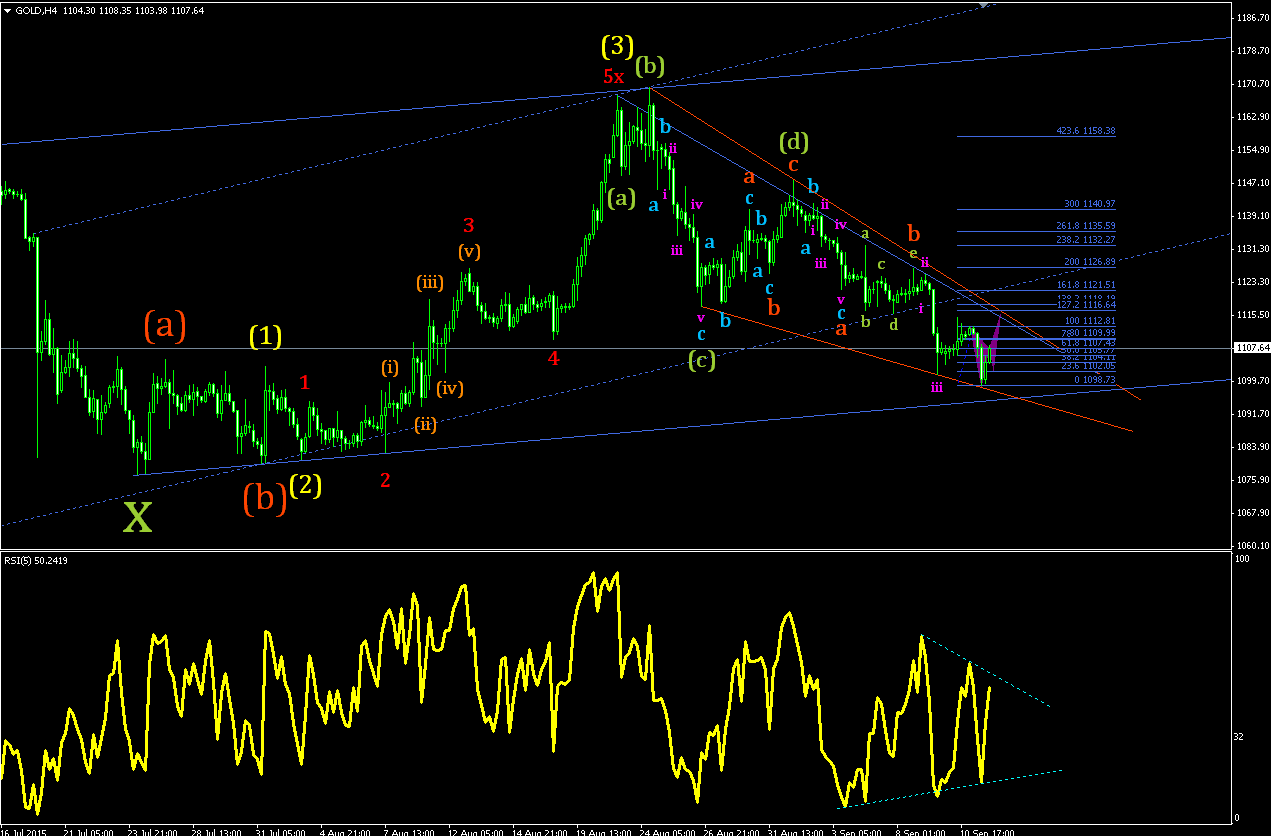Click price axis value 1123.30
The image size is (1271, 836).
[1253, 282]
